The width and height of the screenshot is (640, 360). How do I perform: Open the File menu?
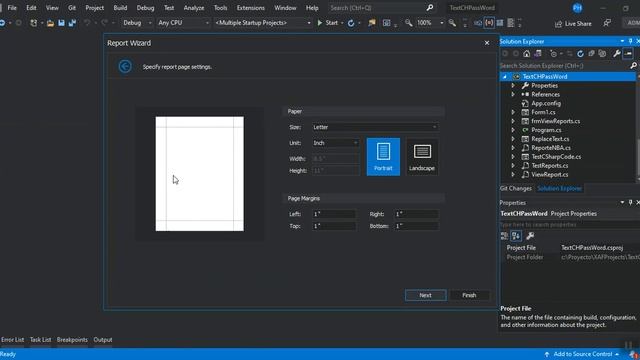tap(12, 8)
